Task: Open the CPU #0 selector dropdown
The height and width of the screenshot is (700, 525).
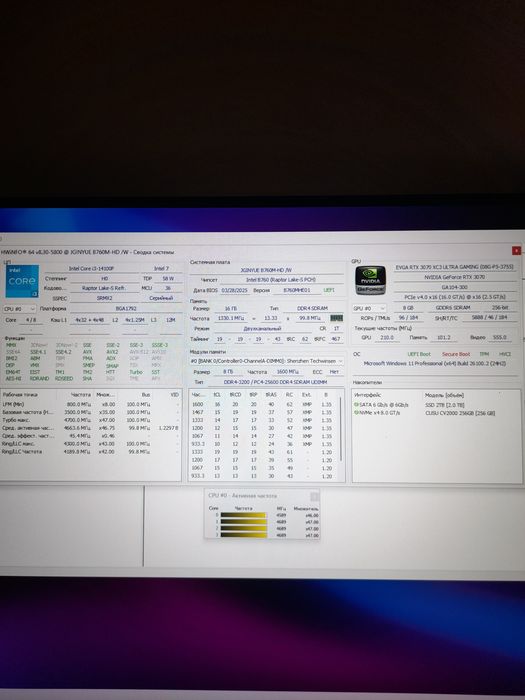Action: coord(20,308)
